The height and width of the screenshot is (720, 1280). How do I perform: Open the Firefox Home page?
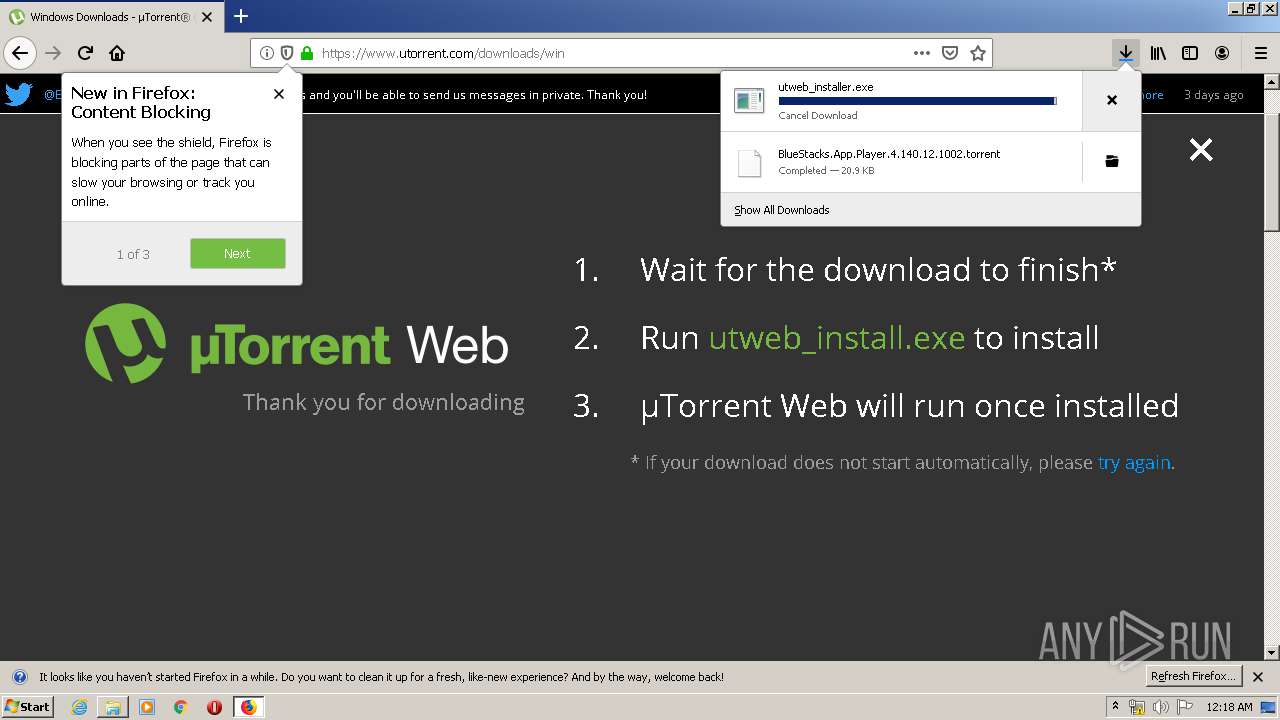tap(117, 53)
